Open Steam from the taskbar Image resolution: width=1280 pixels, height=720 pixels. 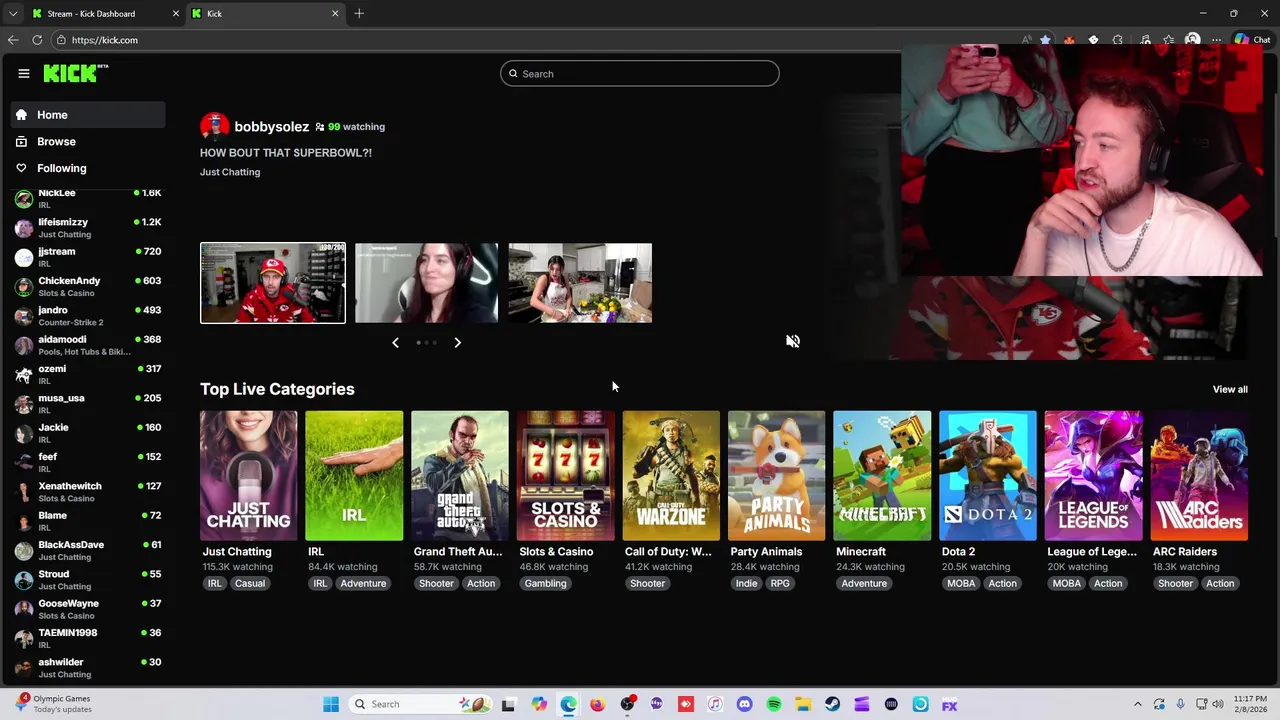[832, 704]
